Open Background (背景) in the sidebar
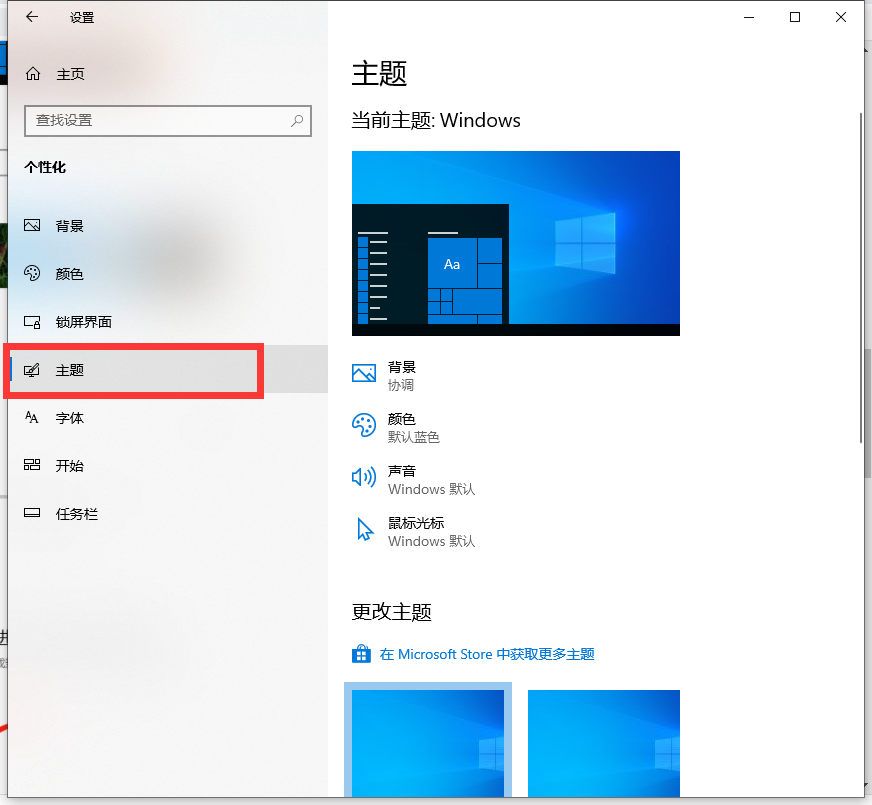This screenshot has width=872, height=805. 69,226
